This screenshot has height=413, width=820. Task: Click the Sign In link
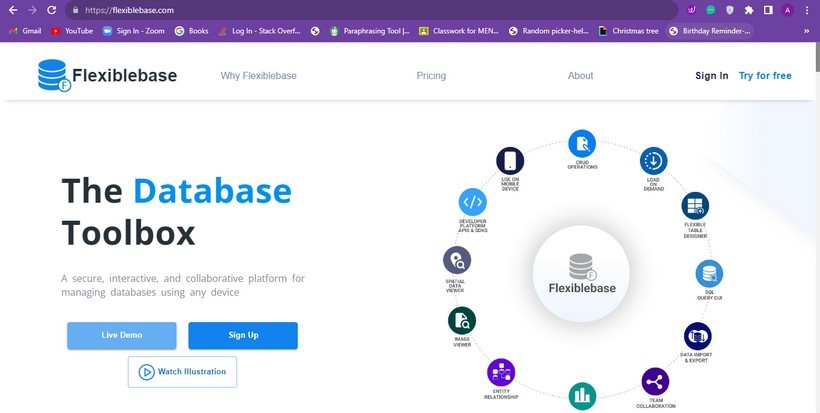[x=712, y=76]
